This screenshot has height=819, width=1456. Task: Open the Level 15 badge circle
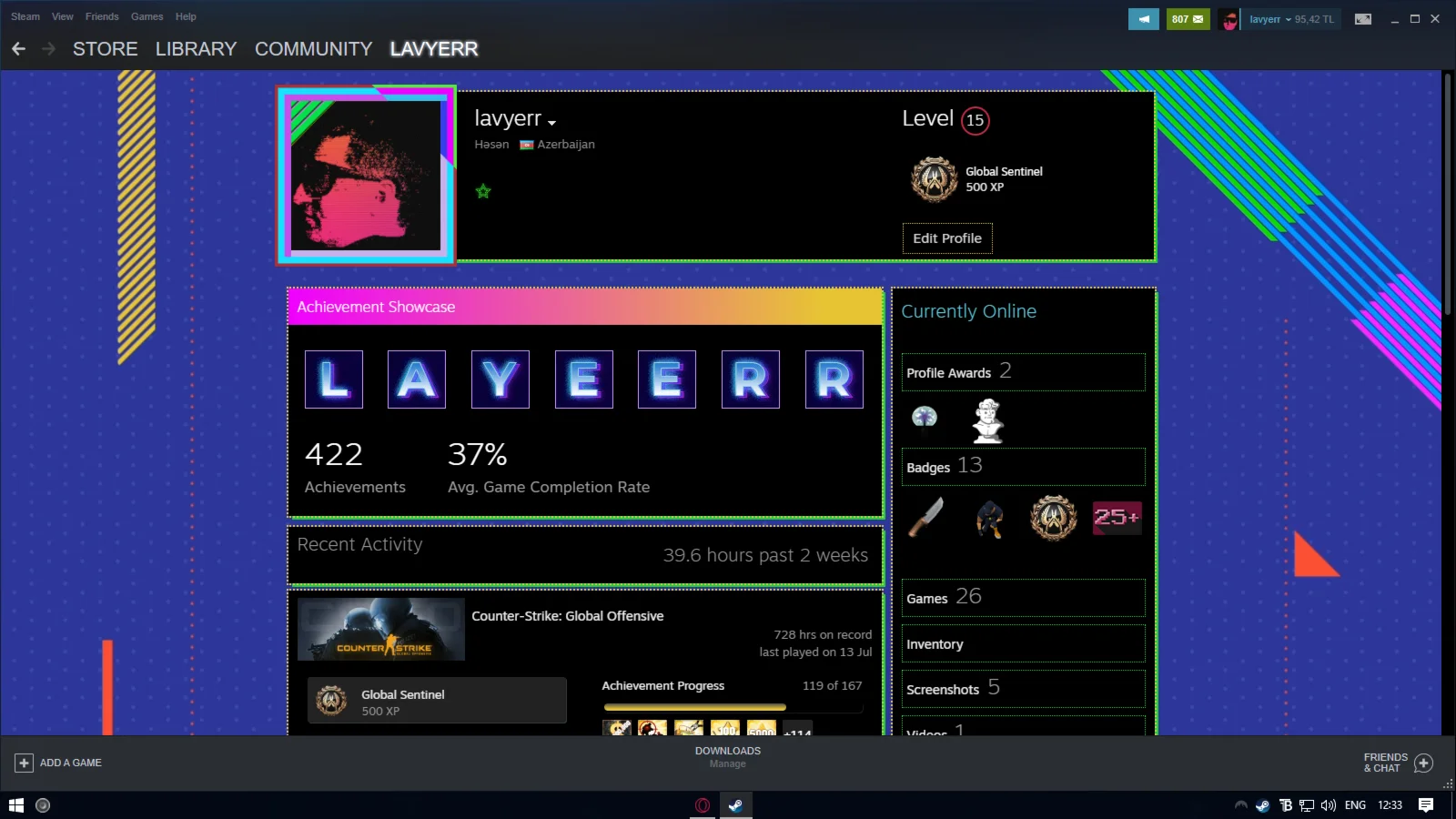975,120
